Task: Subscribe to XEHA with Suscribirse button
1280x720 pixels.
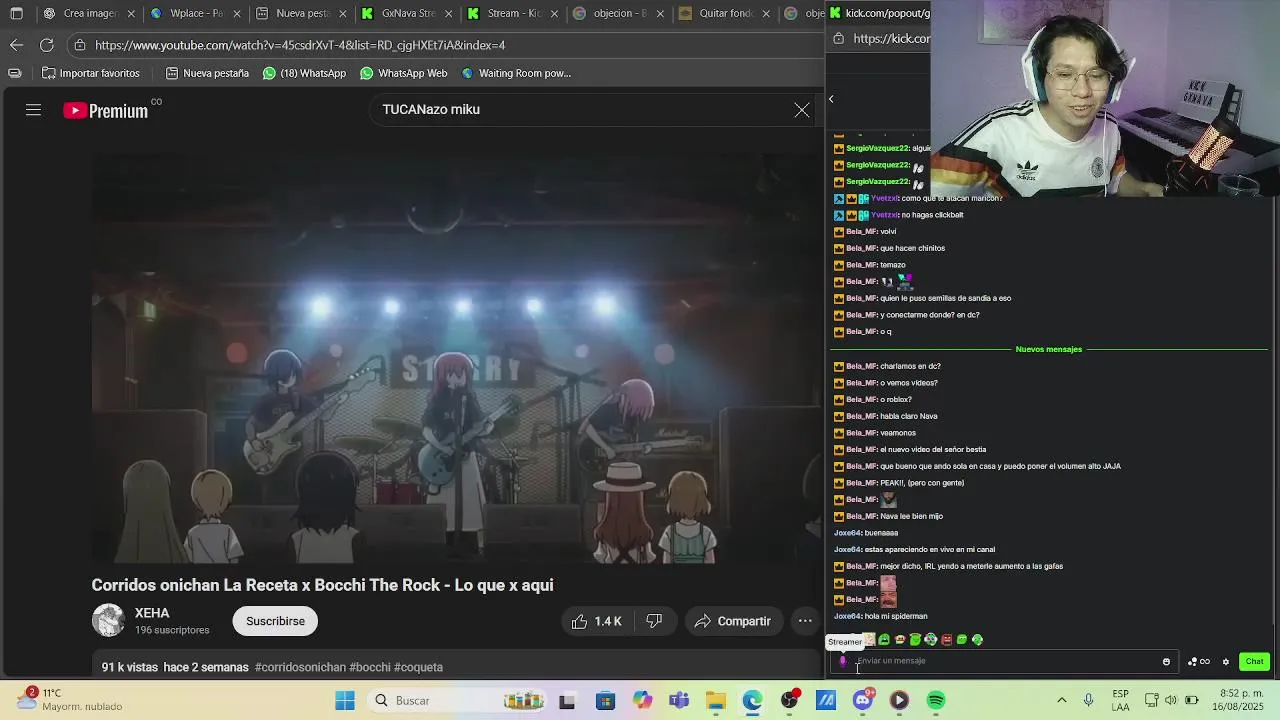Action: (275, 621)
